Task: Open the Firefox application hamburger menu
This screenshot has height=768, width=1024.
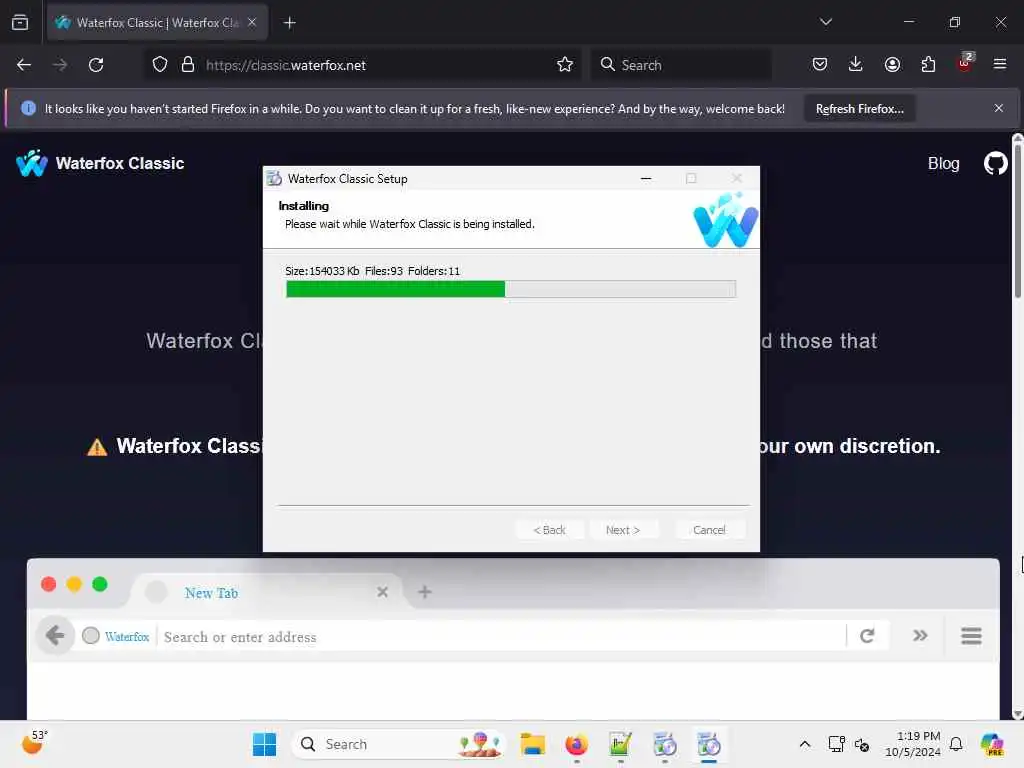Action: tap(1000, 64)
